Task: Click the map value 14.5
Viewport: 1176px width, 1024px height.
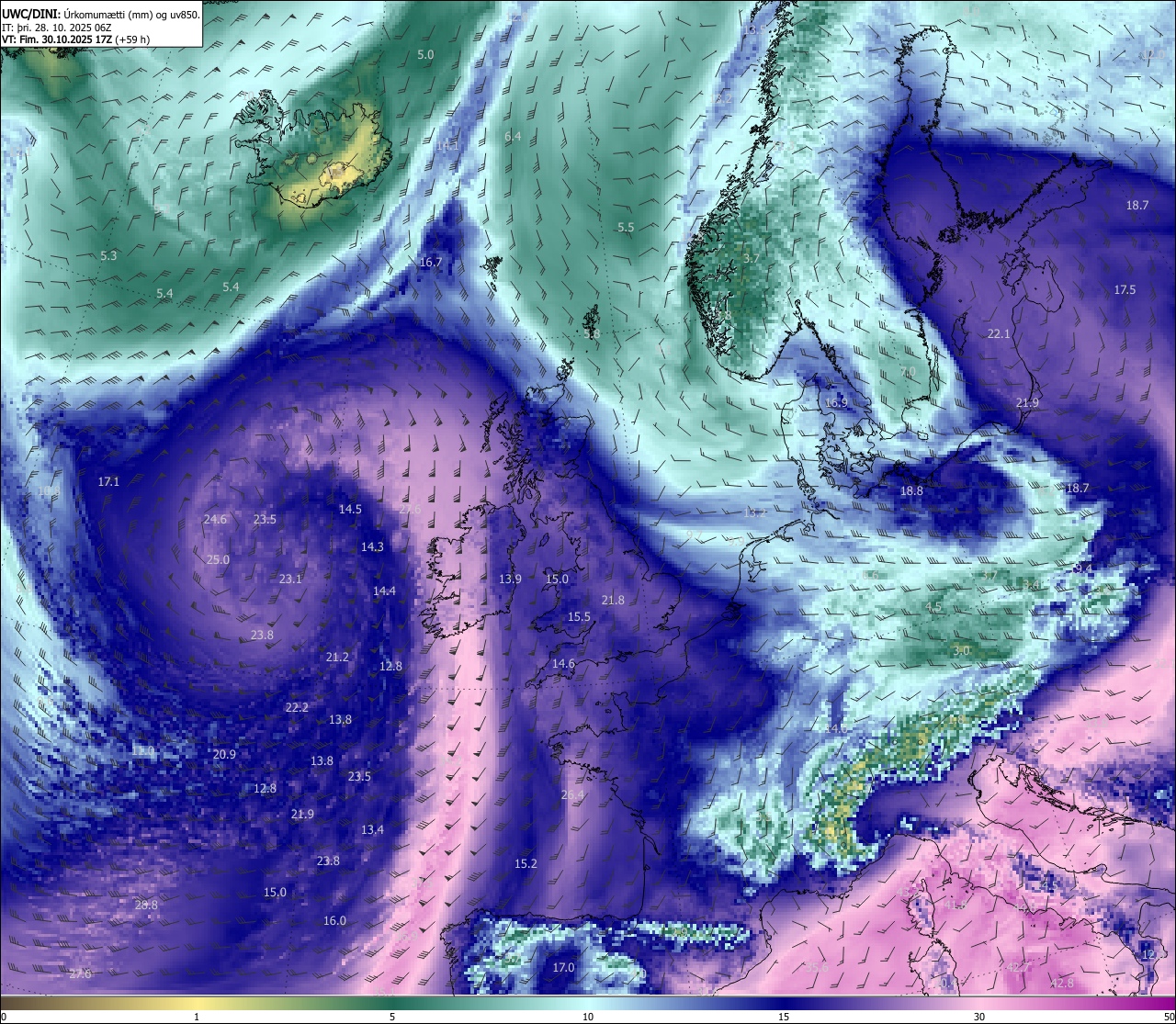Action: point(350,510)
